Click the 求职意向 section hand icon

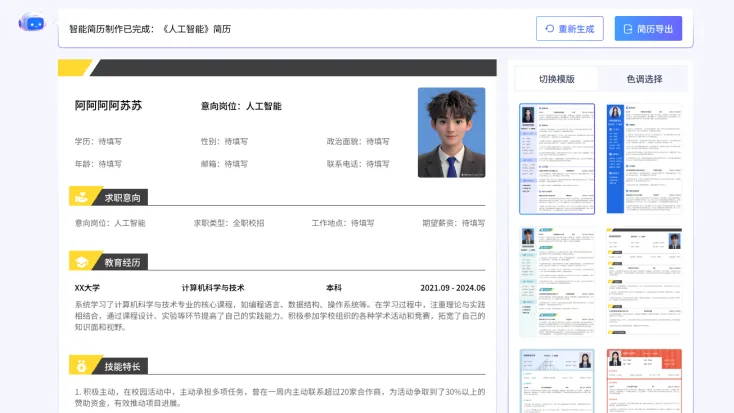pos(81,197)
